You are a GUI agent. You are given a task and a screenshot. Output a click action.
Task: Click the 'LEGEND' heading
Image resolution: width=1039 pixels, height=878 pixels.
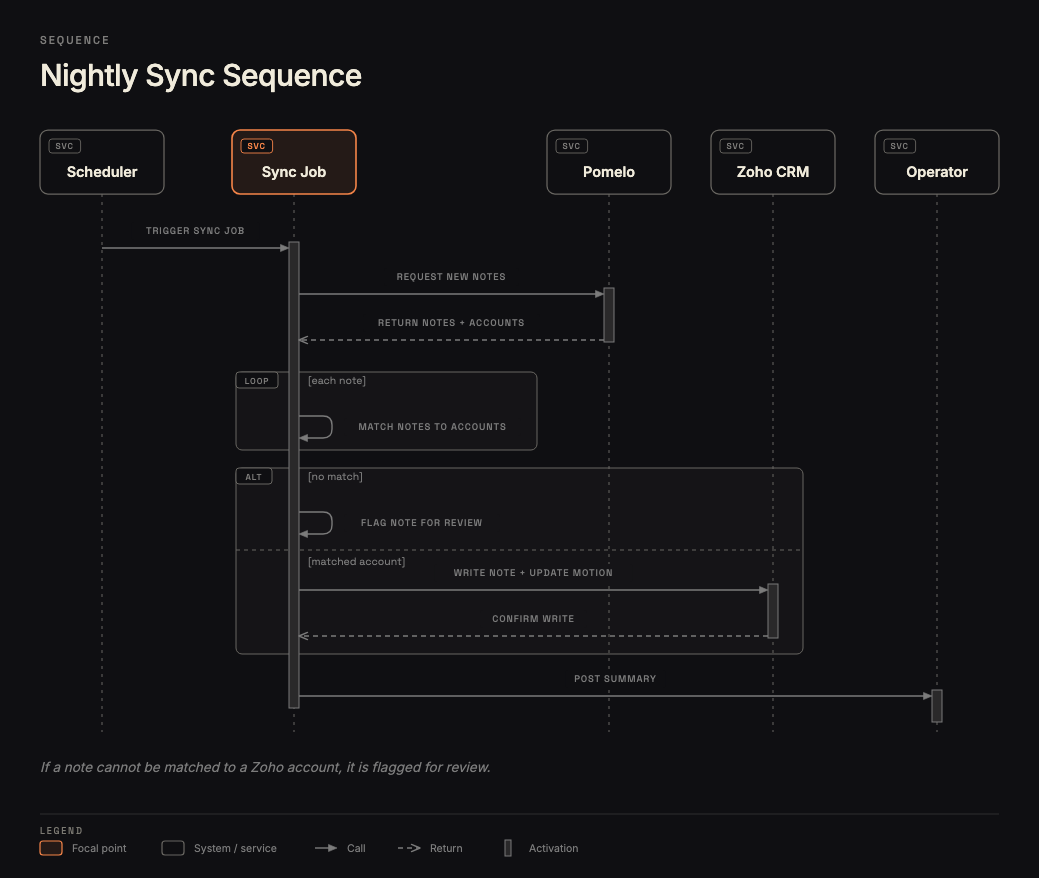61,831
